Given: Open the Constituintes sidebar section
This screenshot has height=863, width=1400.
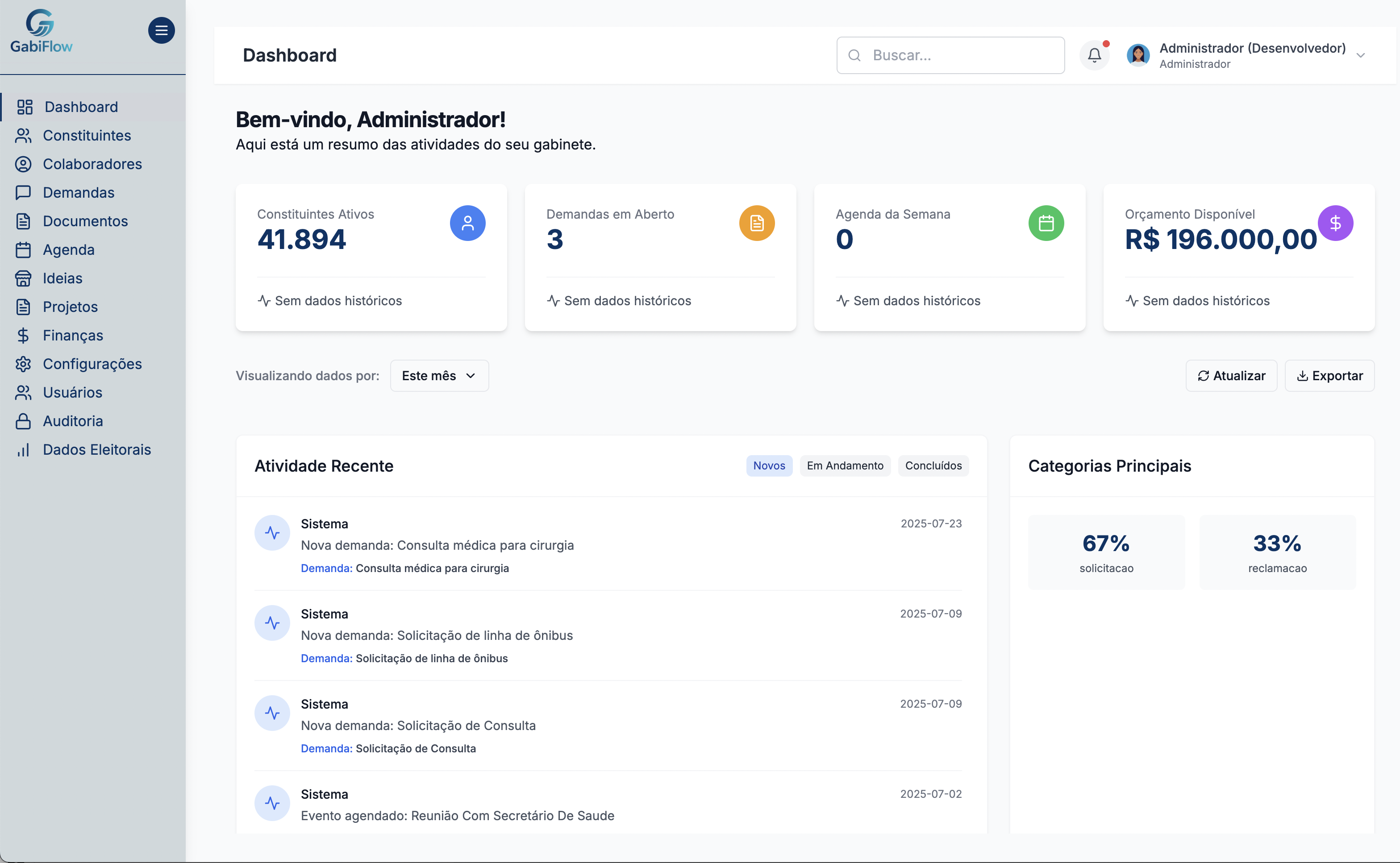Looking at the screenshot, I should 87,135.
